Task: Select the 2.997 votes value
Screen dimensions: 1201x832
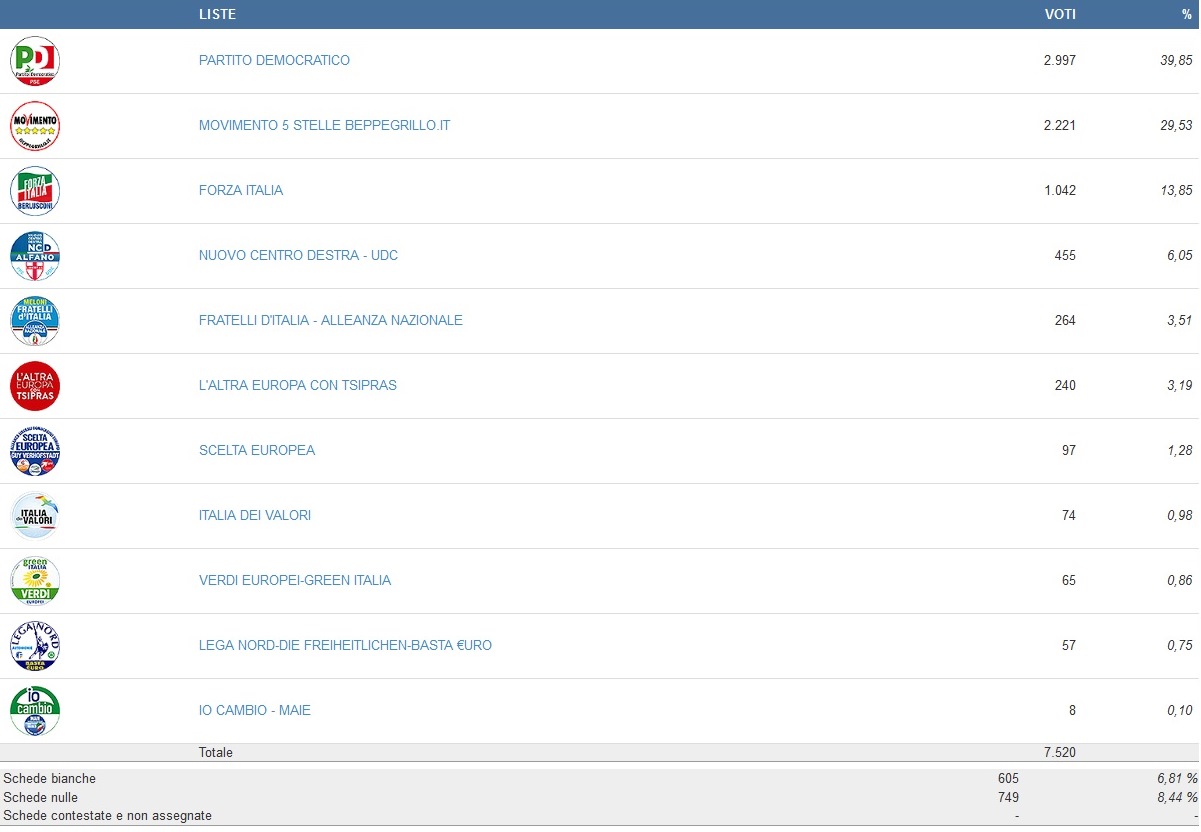Action: click(x=1059, y=60)
